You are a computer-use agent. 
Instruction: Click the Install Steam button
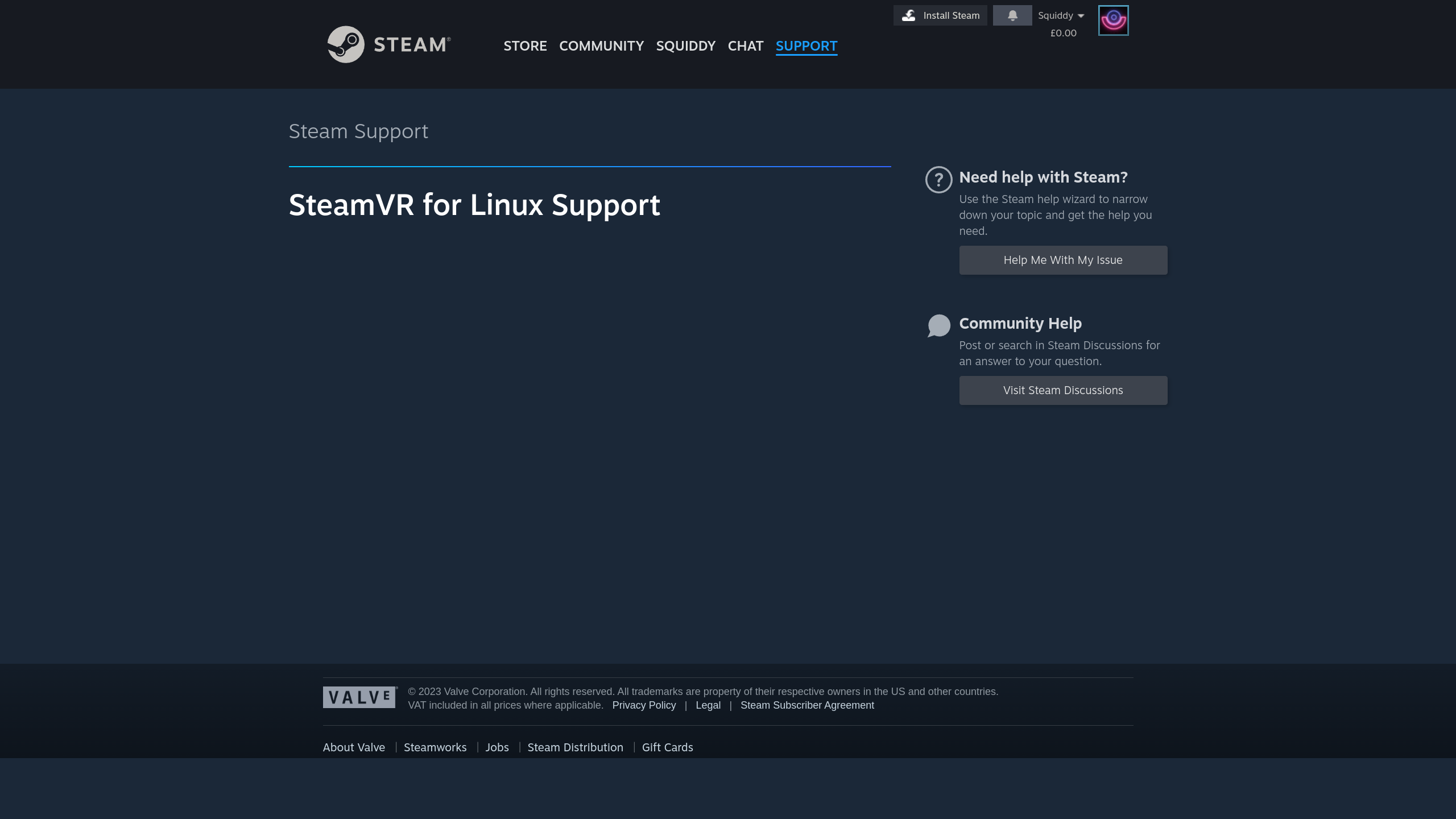[940, 15]
